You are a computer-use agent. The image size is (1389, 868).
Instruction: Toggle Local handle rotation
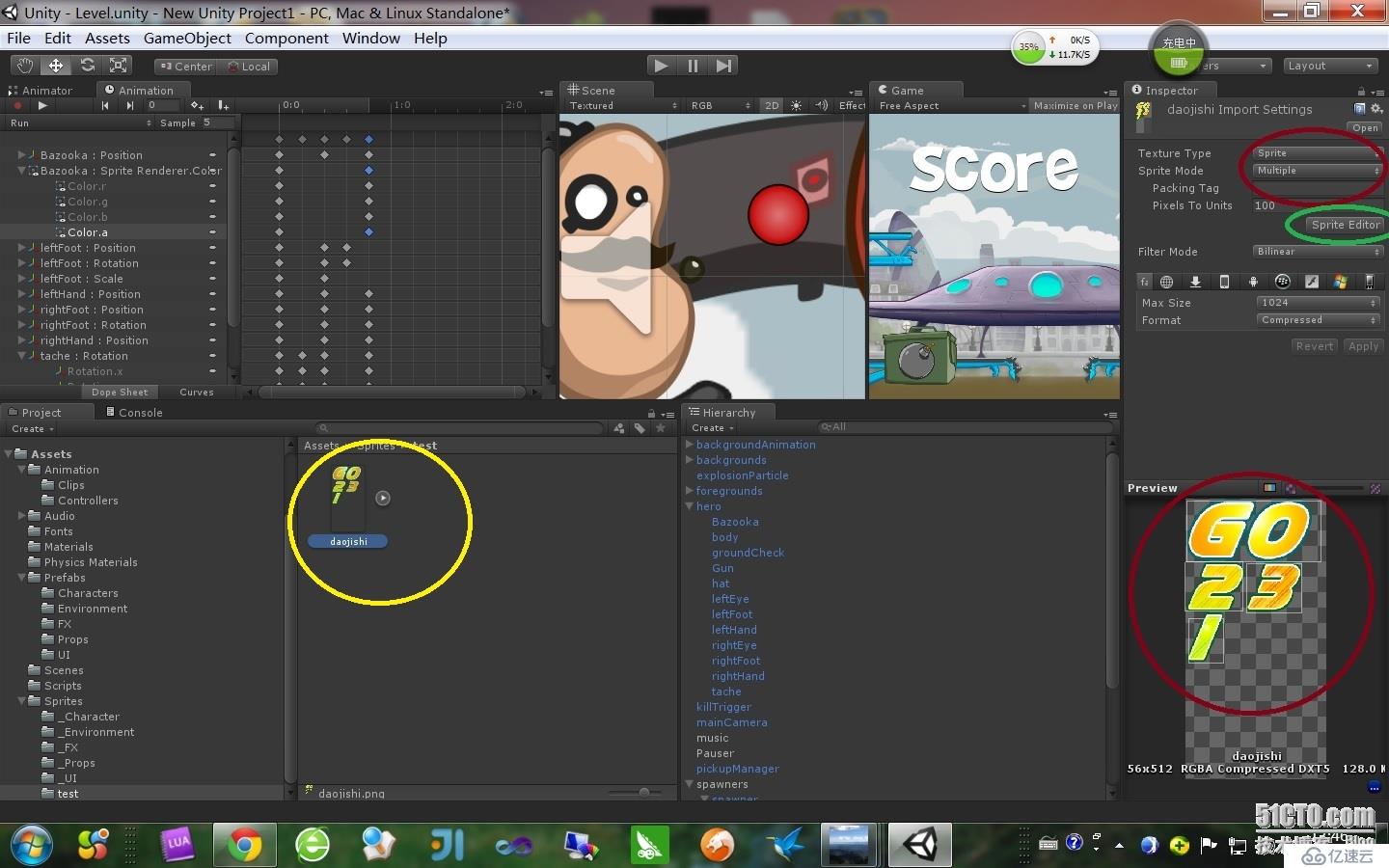(248, 67)
